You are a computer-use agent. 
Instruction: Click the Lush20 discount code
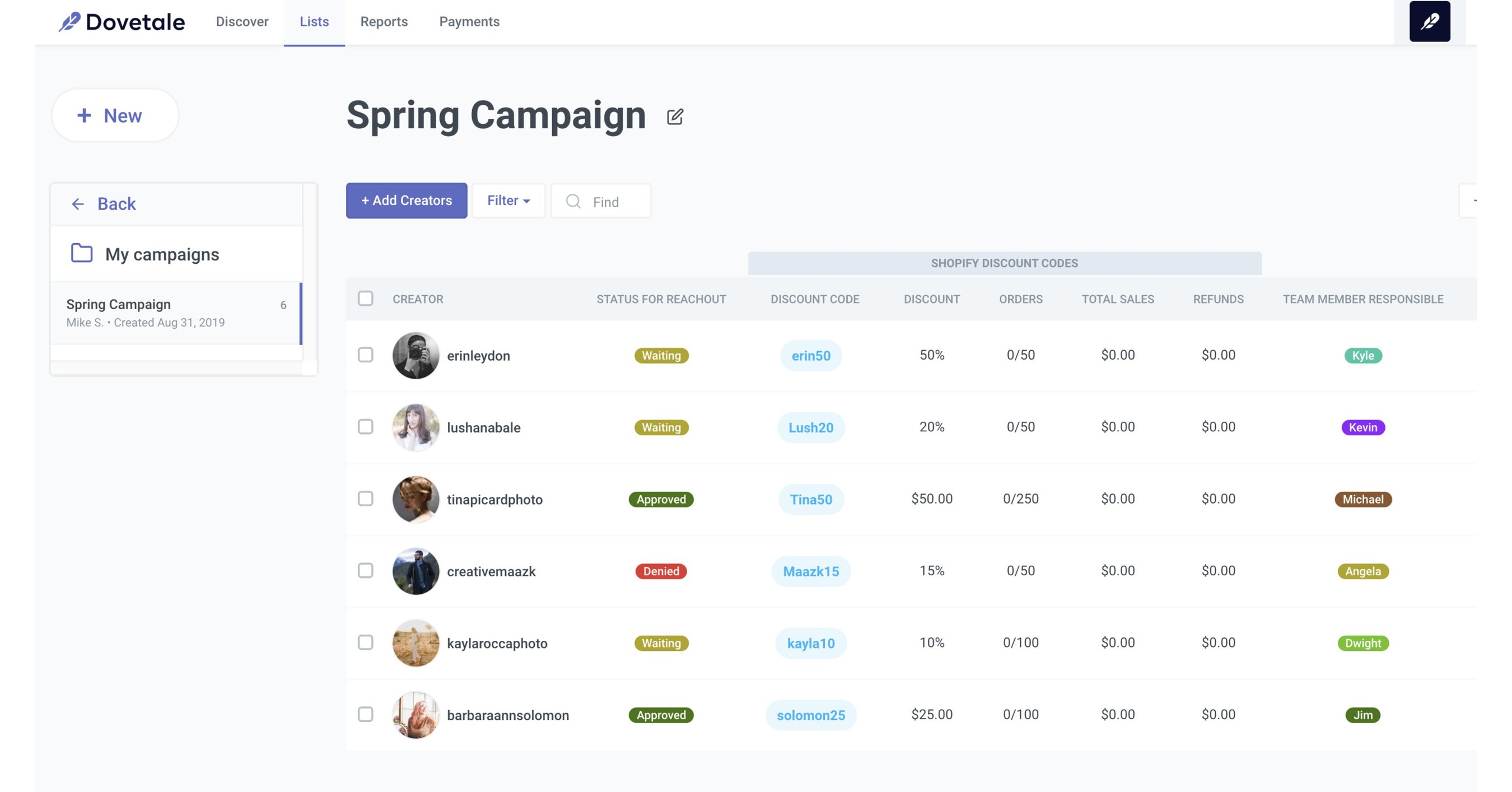(811, 427)
